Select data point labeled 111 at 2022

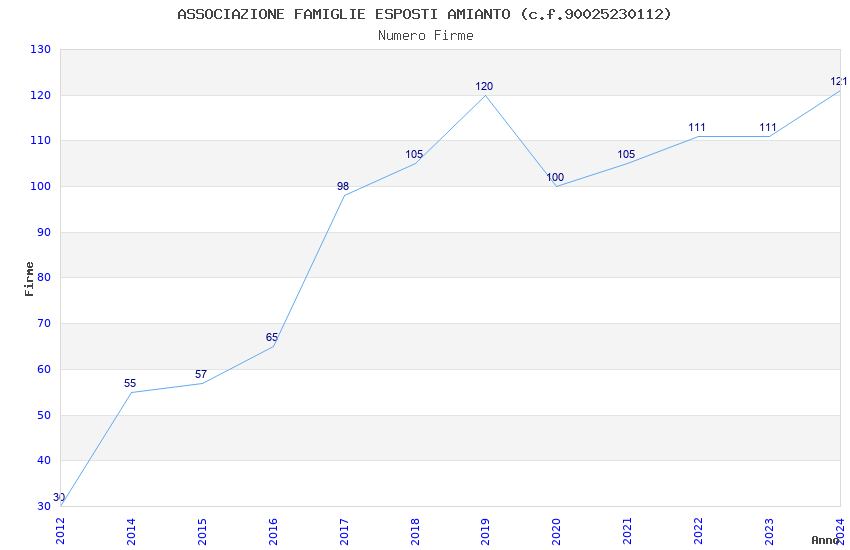point(697,127)
